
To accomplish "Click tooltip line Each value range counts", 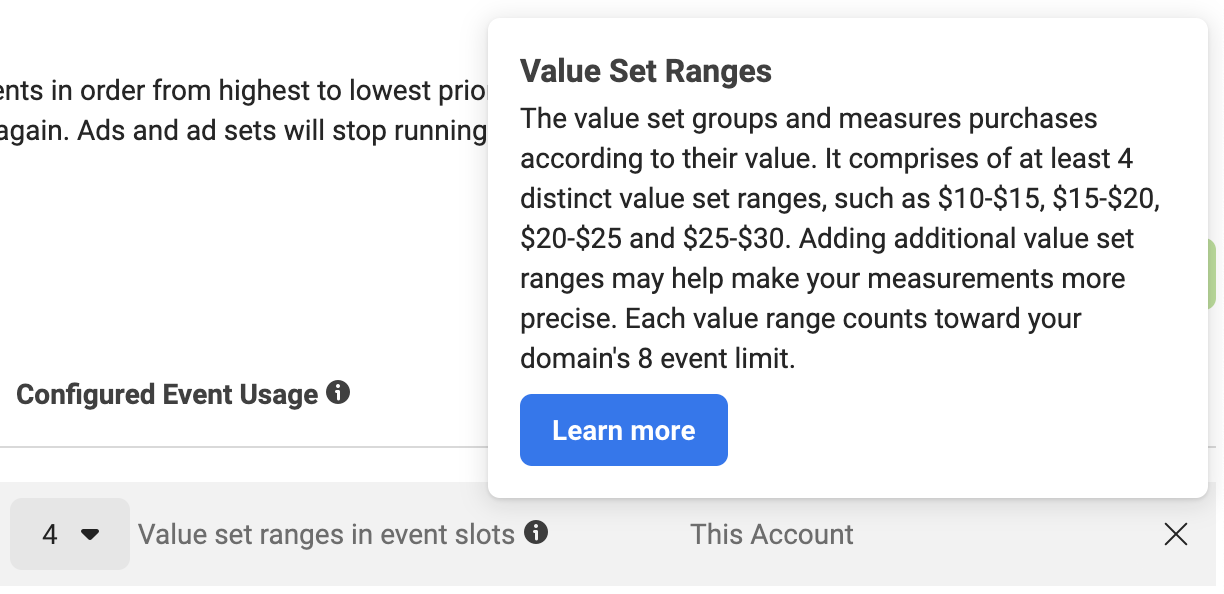I will [801, 319].
